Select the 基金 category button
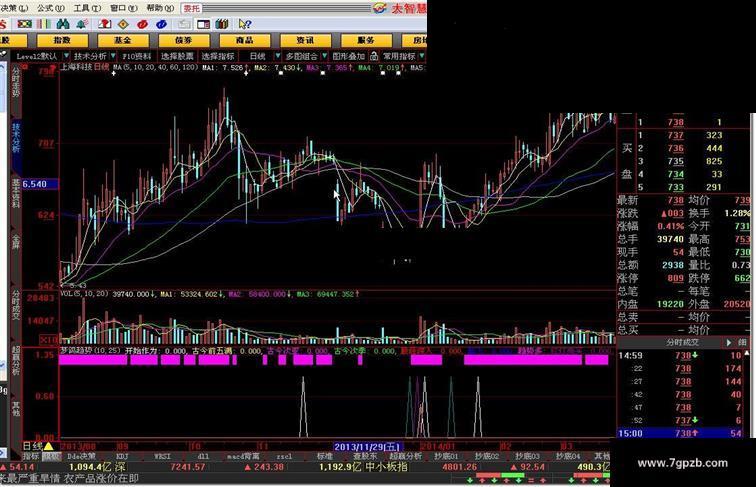Image resolution: width=756 pixels, height=487 pixels. 123,41
